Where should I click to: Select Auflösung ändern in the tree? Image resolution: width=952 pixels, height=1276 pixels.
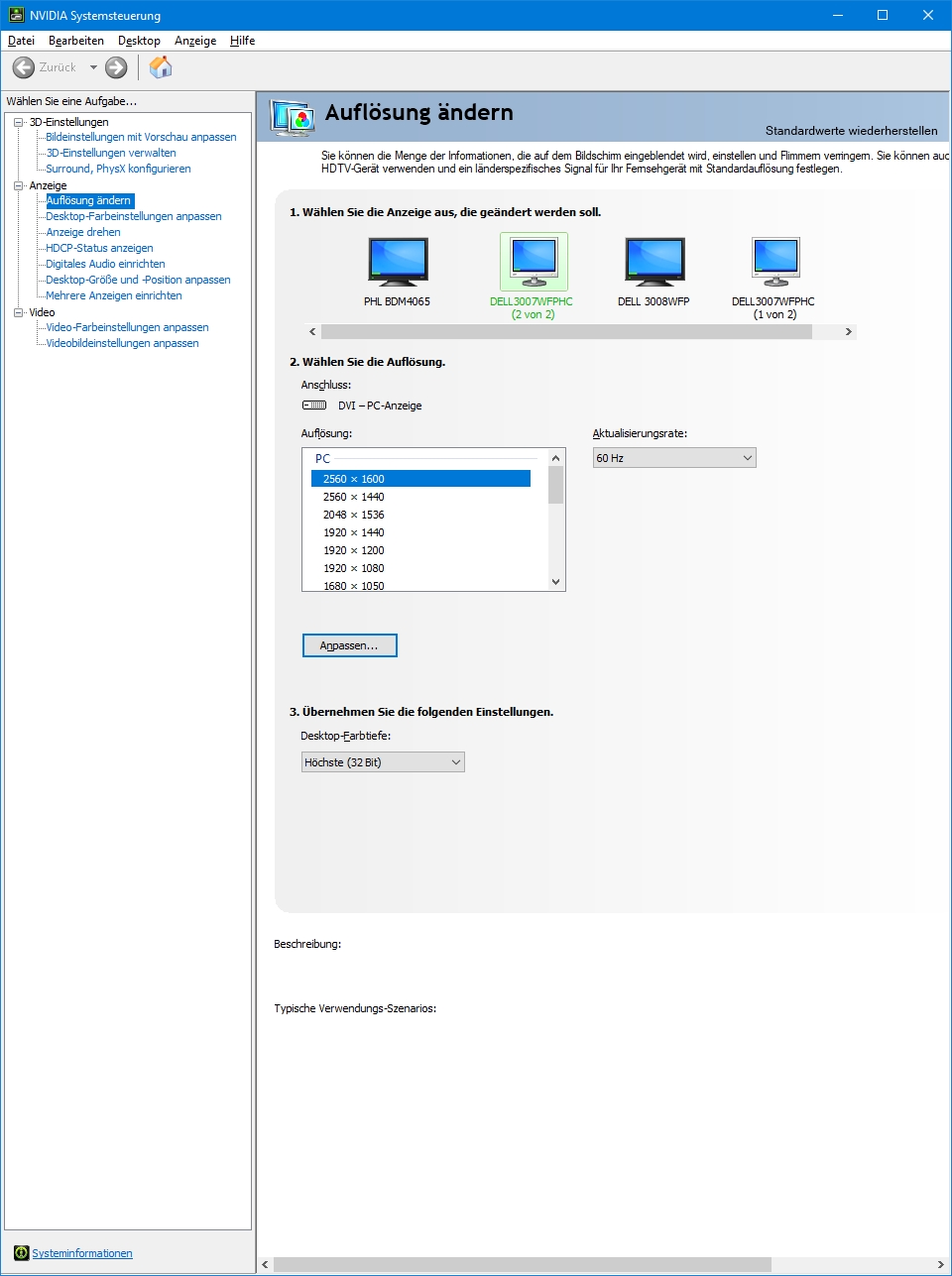[x=89, y=200]
